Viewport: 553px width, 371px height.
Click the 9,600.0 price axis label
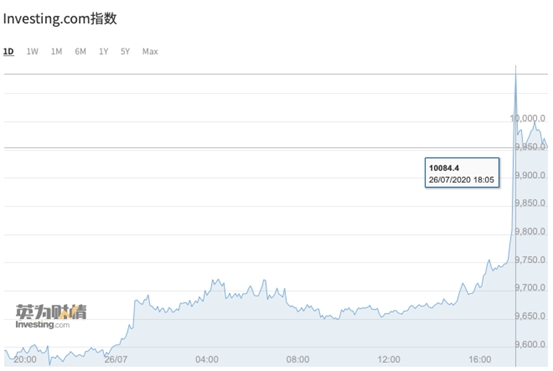pos(530,344)
